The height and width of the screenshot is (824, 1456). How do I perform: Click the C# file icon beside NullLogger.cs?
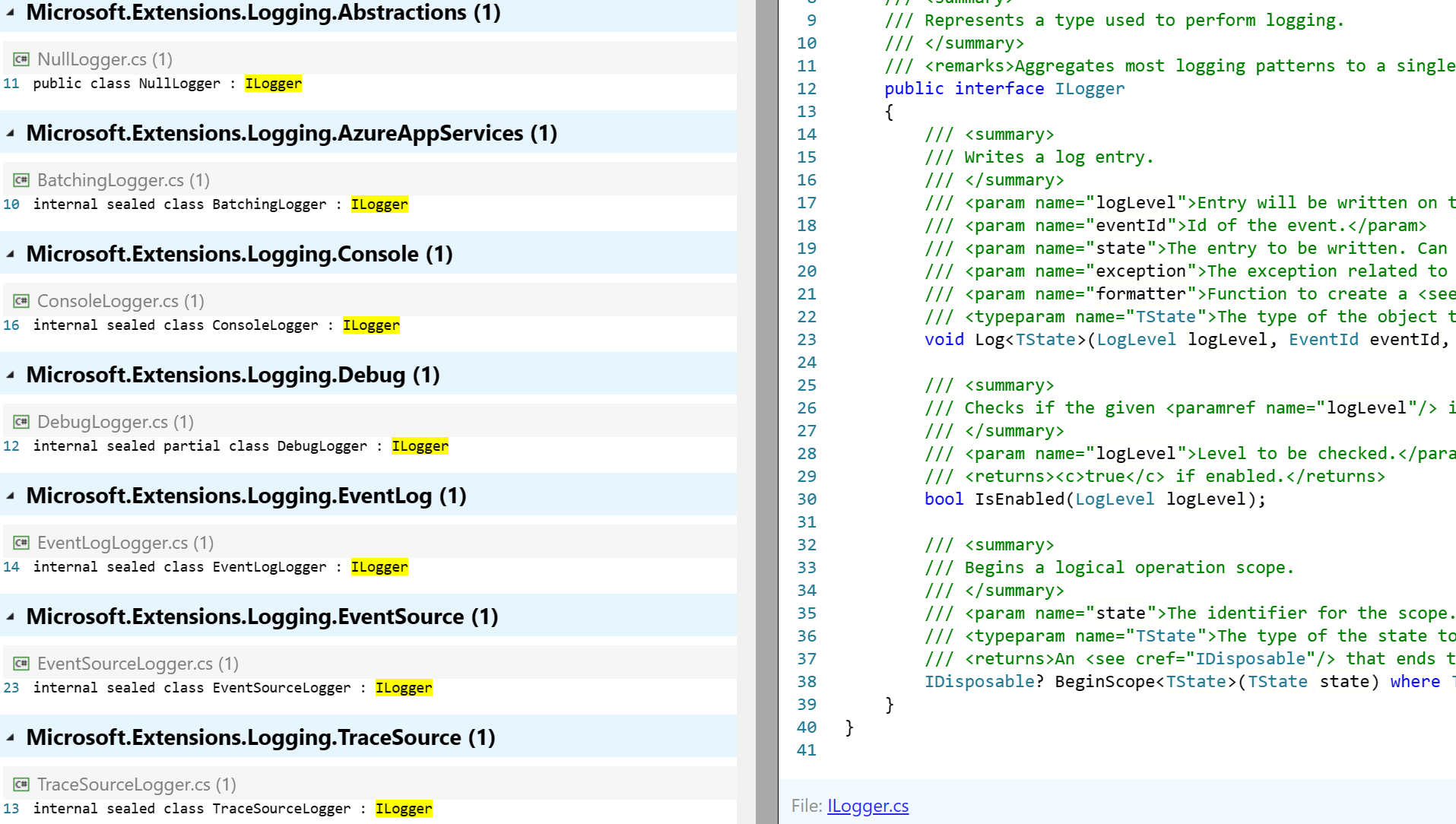tap(21, 59)
